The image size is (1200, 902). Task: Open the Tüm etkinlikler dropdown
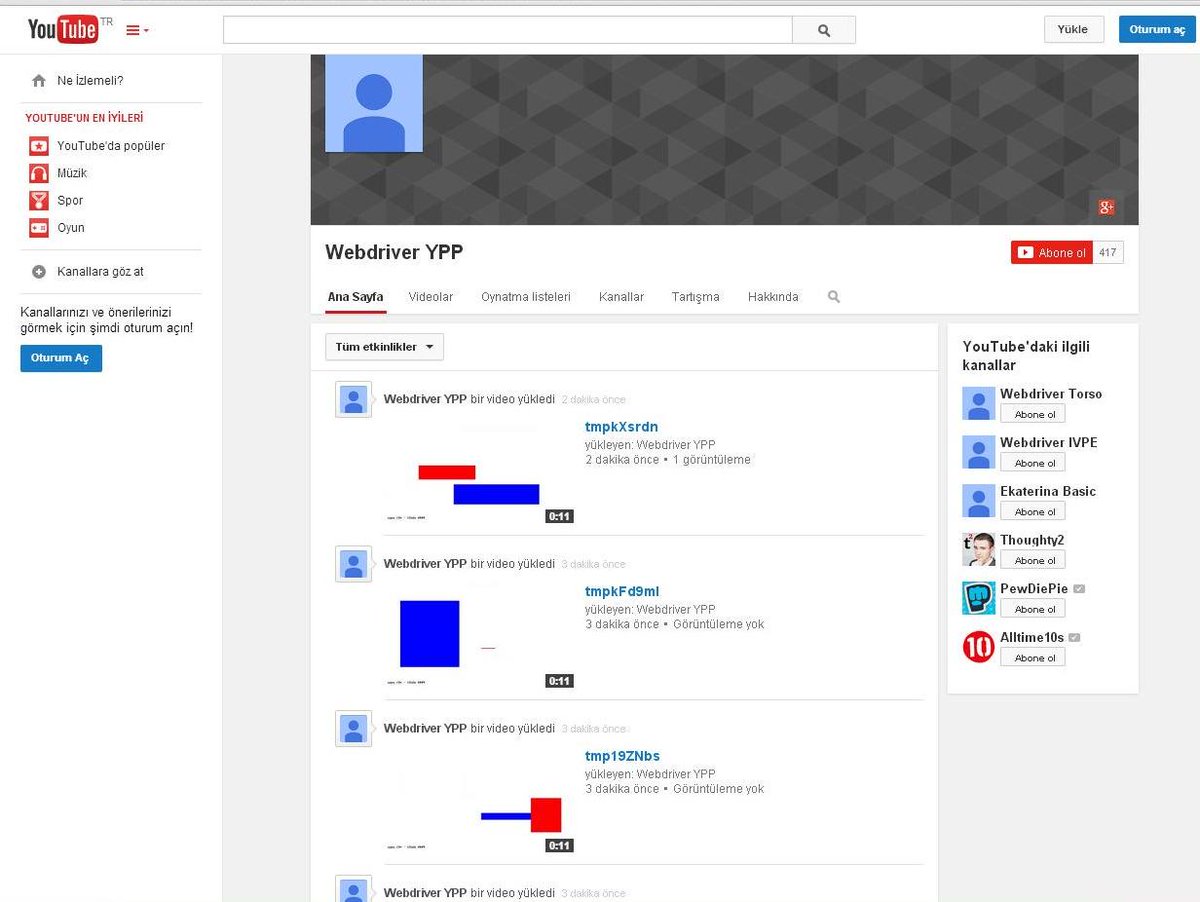(384, 347)
